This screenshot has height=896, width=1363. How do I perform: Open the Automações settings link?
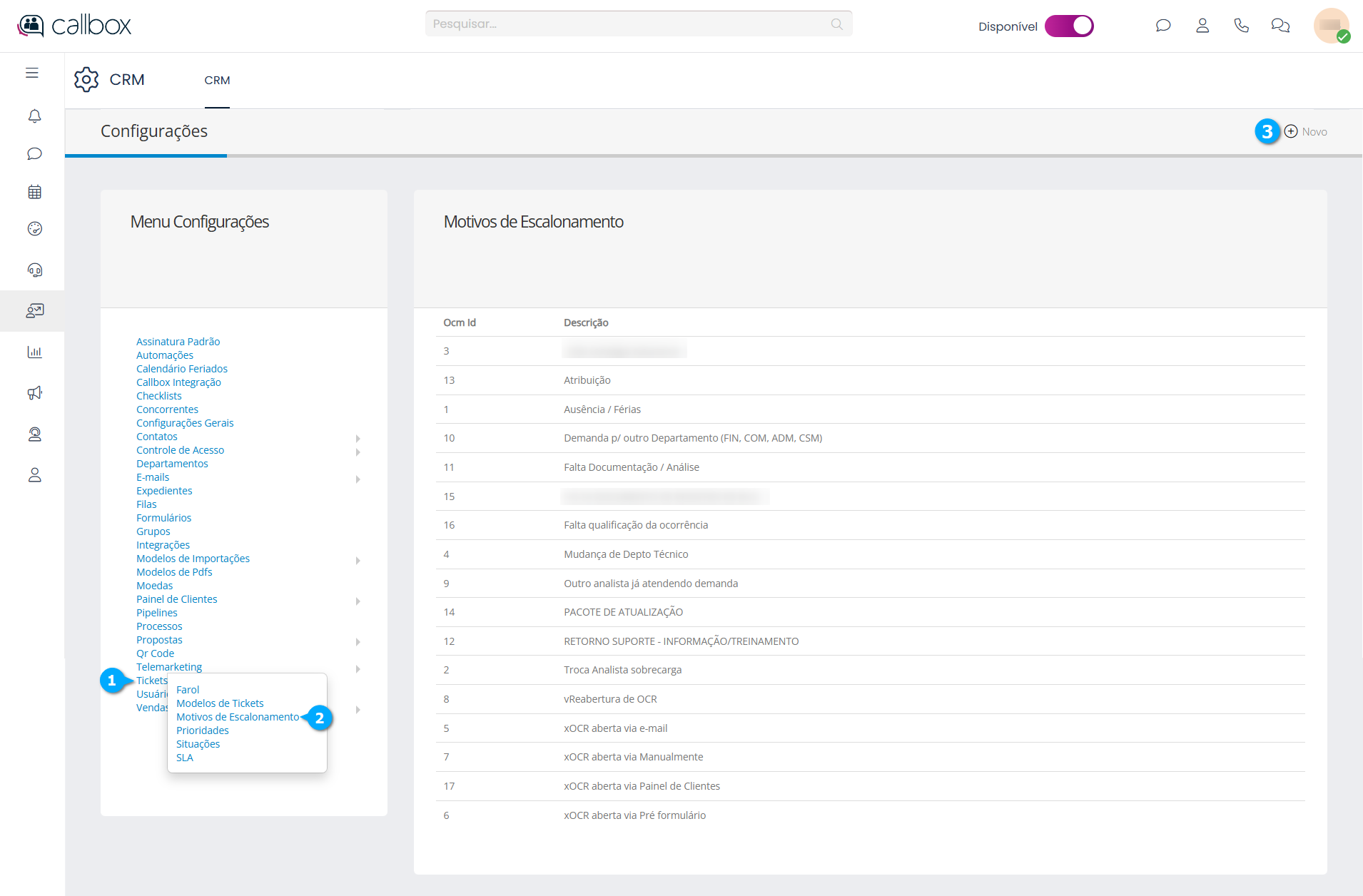[165, 355]
